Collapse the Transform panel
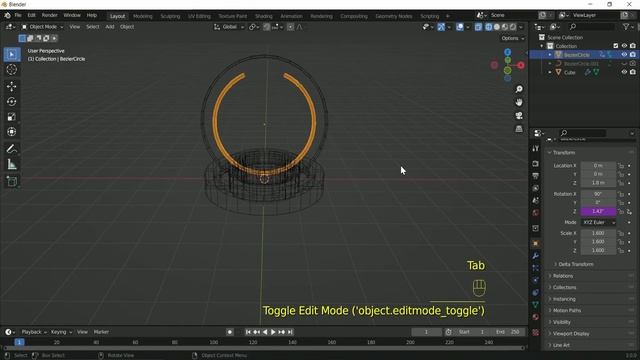Viewport: 640px width, 360px height. 564,152
